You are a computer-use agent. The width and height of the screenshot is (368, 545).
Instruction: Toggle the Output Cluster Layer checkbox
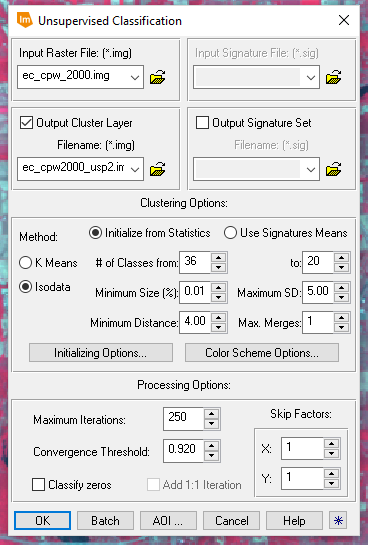tap(26, 123)
